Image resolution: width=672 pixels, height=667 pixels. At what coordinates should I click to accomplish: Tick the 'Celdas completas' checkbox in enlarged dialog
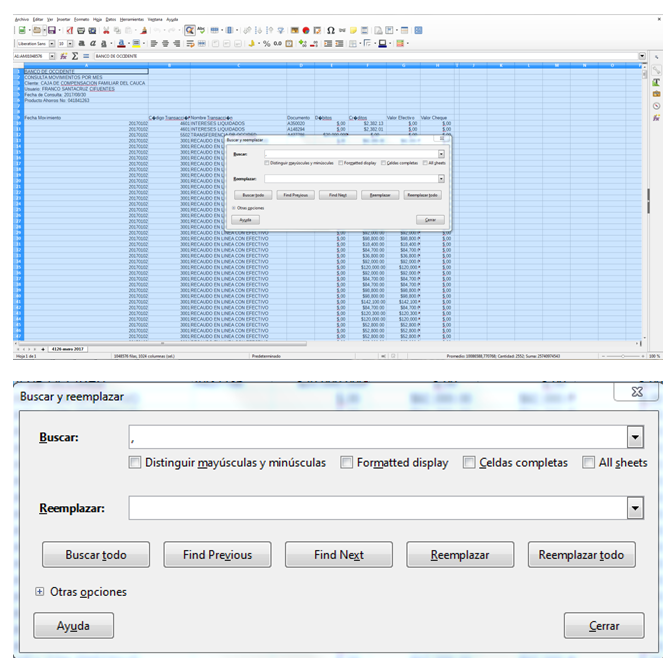[469, 463]
